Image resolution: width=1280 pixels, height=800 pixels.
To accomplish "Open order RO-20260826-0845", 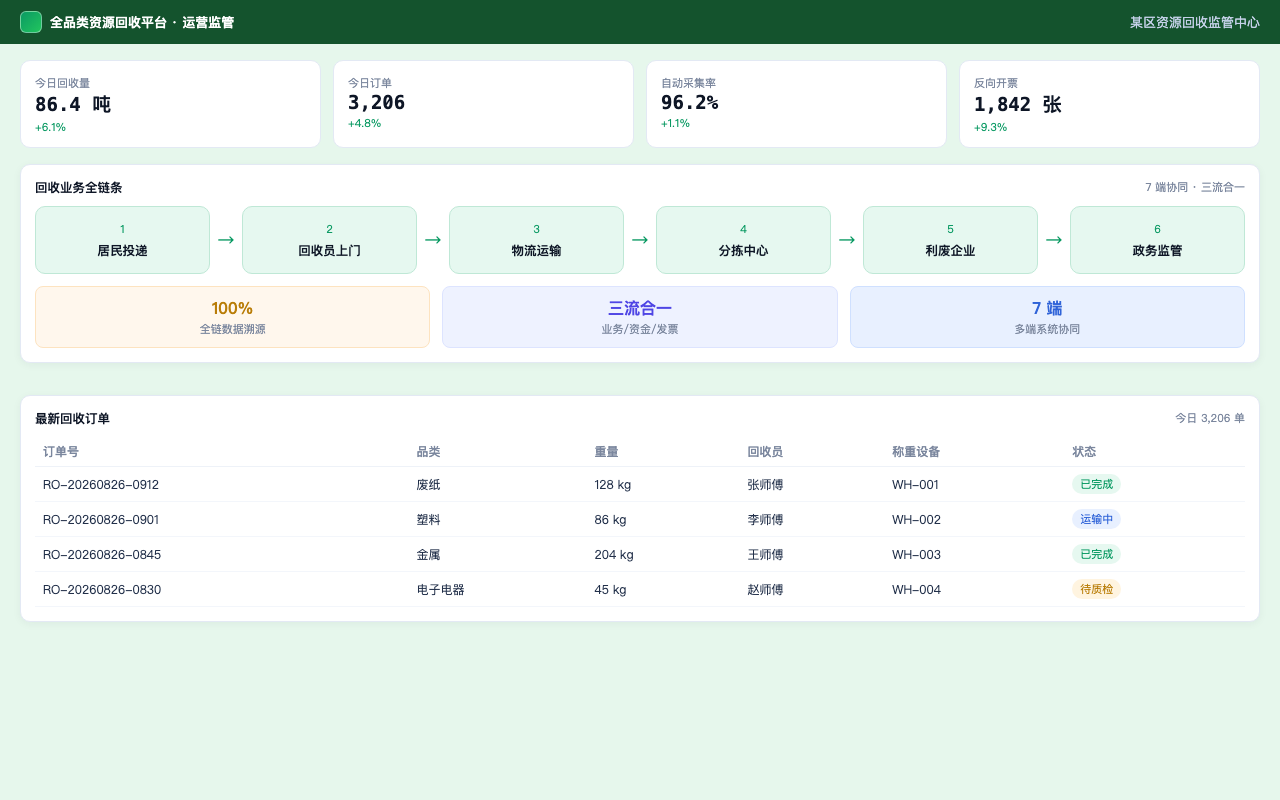I will (x=640, y=555).
